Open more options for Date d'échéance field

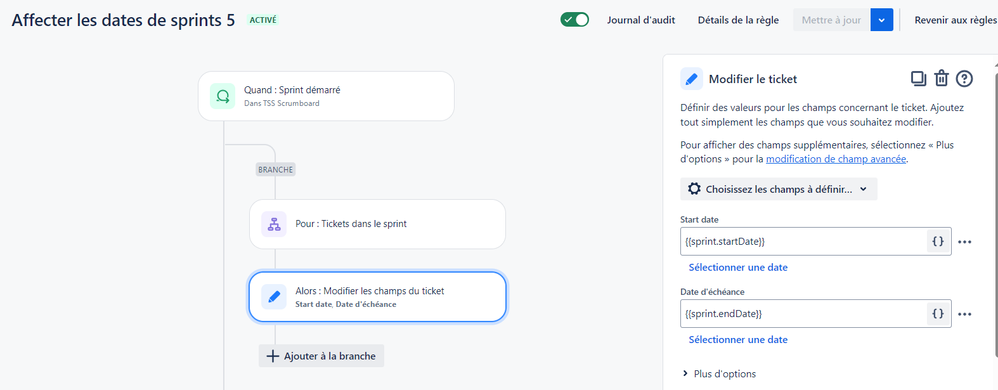965,314
